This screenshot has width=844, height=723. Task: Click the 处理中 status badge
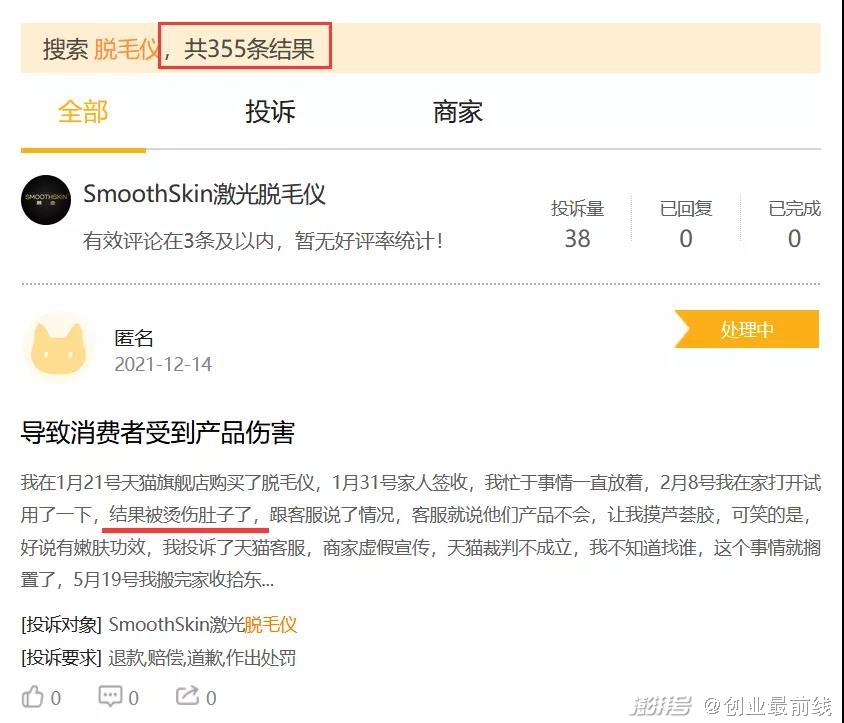tap(747, 329)
